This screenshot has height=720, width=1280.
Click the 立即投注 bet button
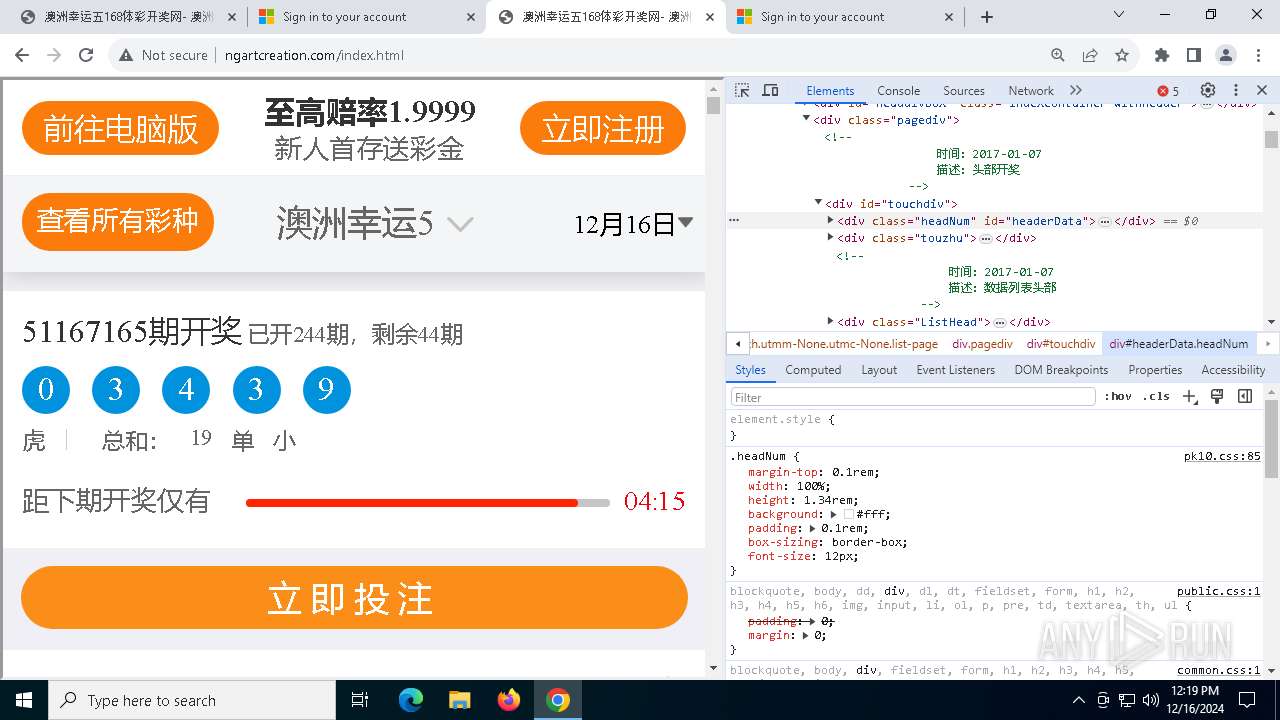pyautogui.click(x=354, y=598)
